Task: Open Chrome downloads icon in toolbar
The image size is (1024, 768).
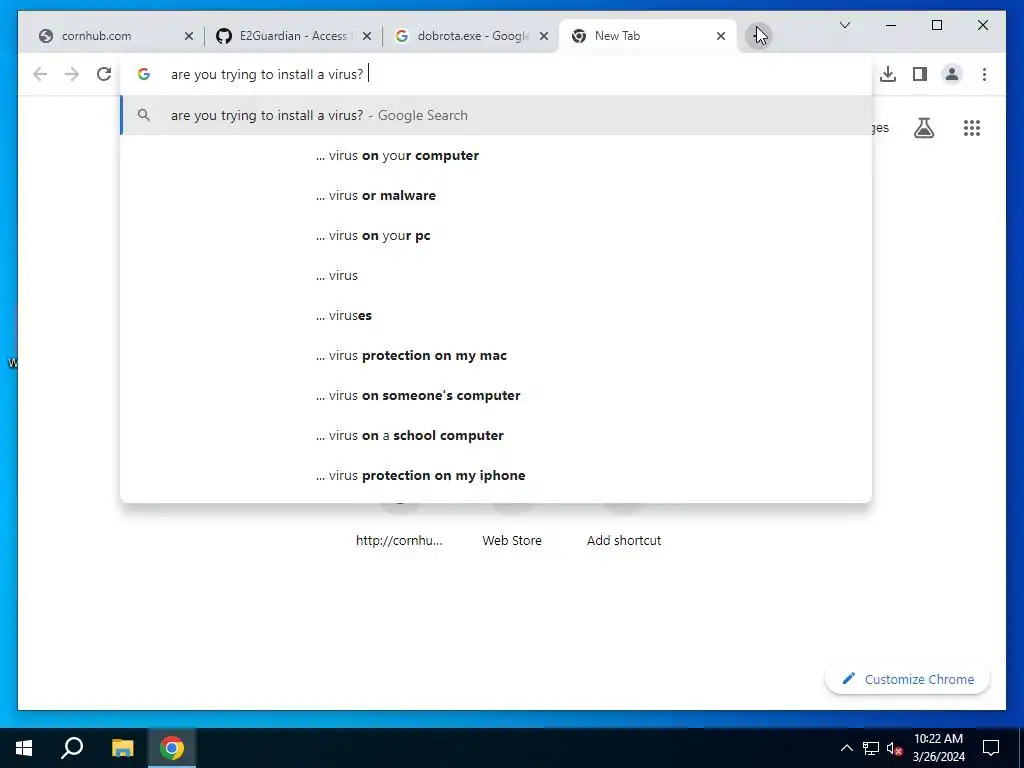Action: coord(888,74)
